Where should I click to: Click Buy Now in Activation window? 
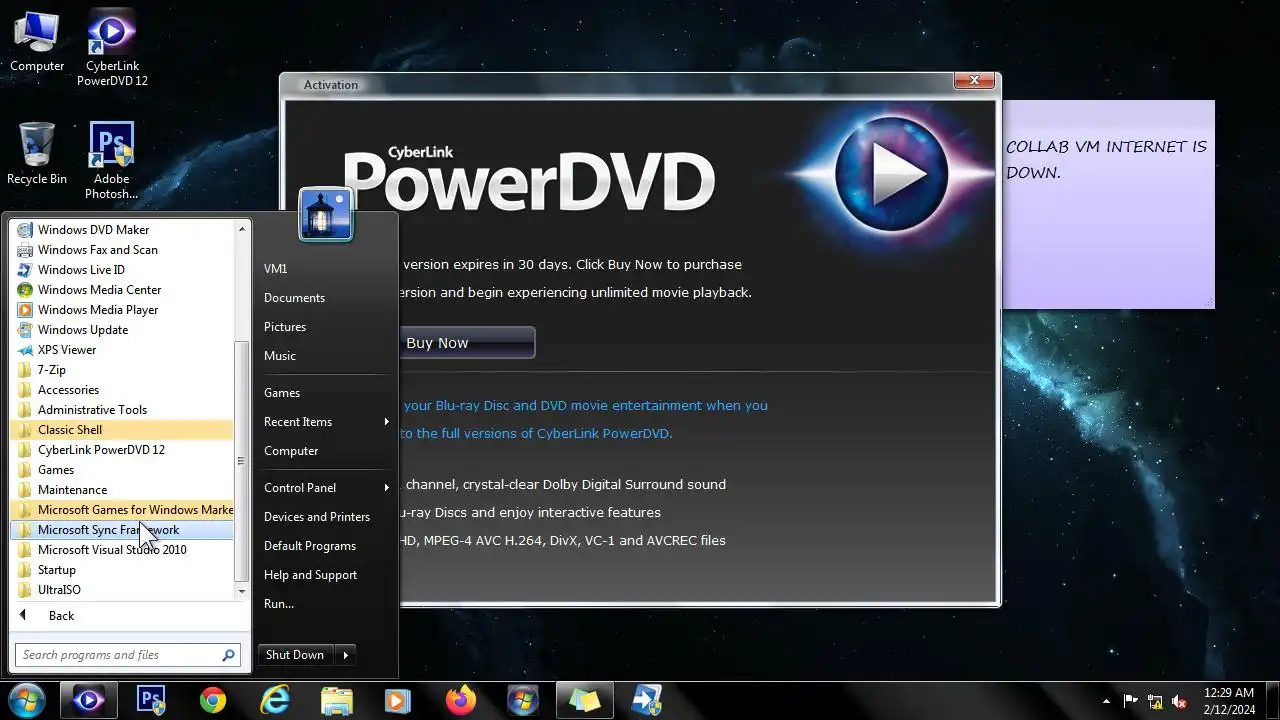(467, 342)
